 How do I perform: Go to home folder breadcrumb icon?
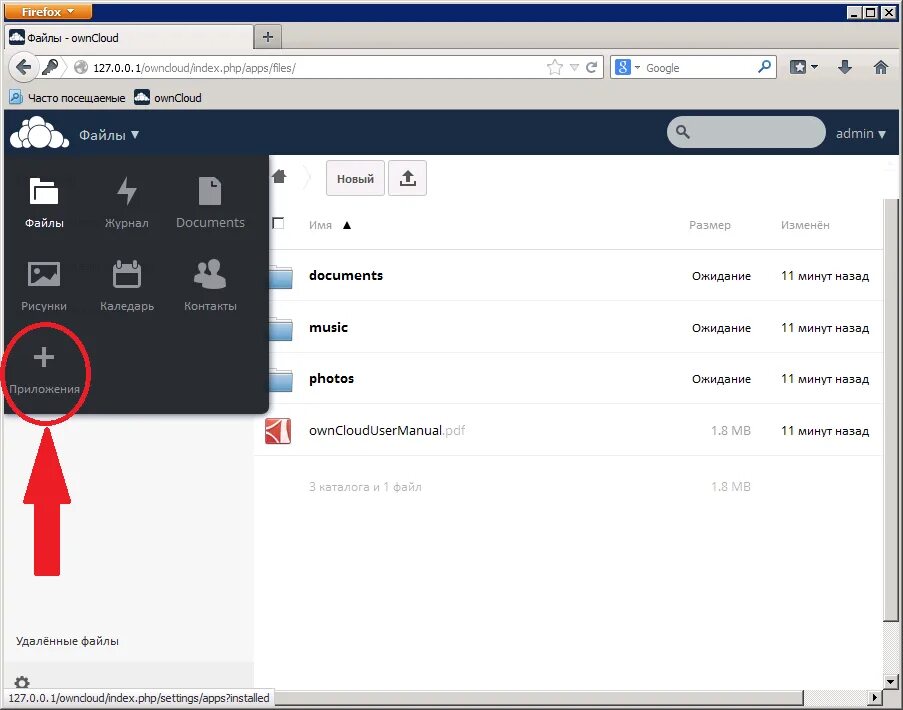coord(280,176)
